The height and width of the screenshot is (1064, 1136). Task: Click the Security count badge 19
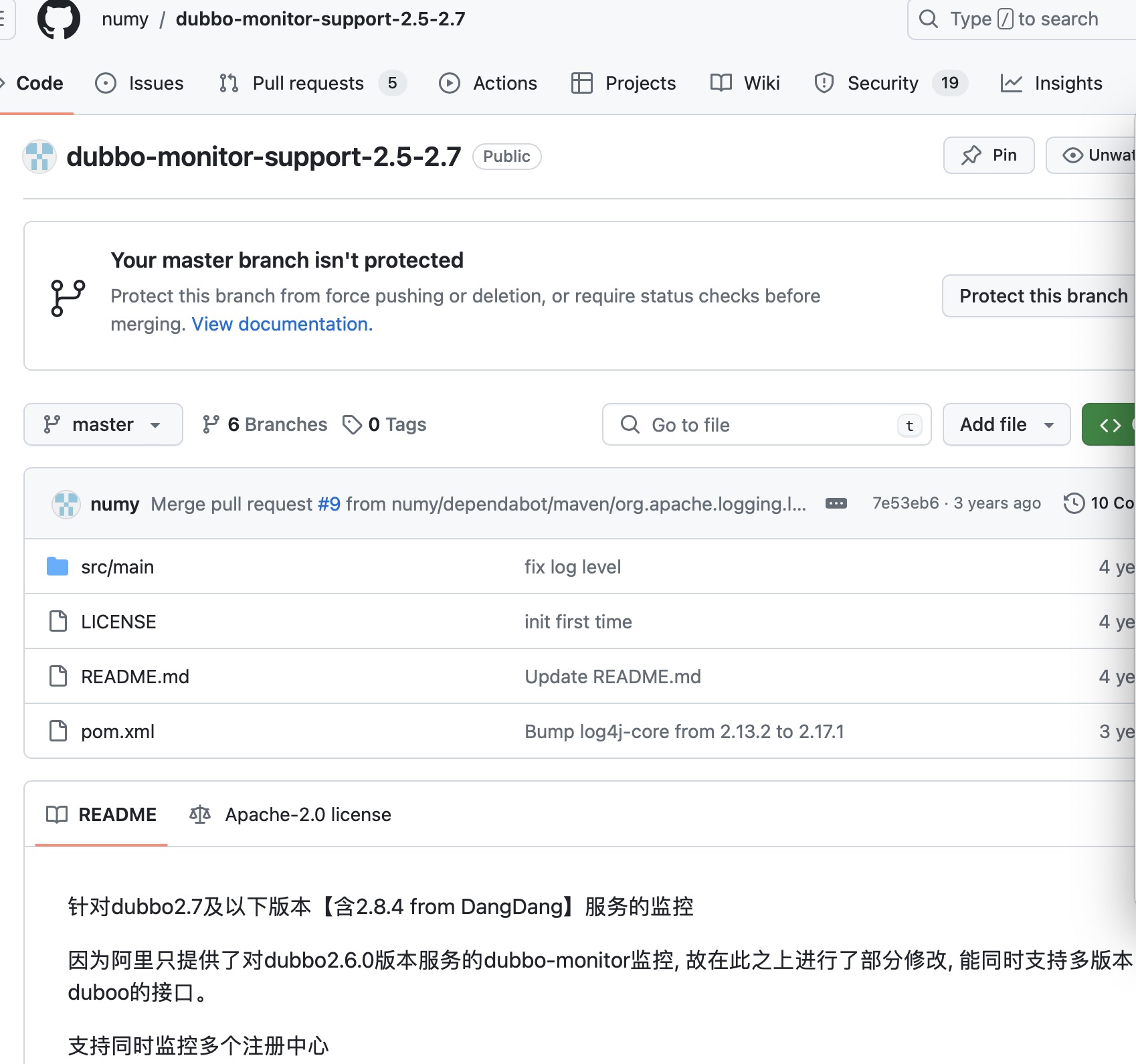(x=950, y=83)
